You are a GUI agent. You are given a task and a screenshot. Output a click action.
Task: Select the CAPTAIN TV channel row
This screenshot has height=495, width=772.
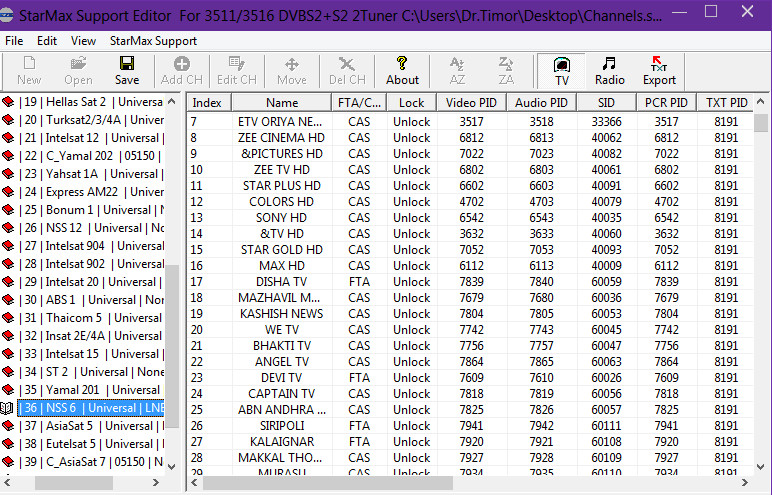[x=470, y=394]
